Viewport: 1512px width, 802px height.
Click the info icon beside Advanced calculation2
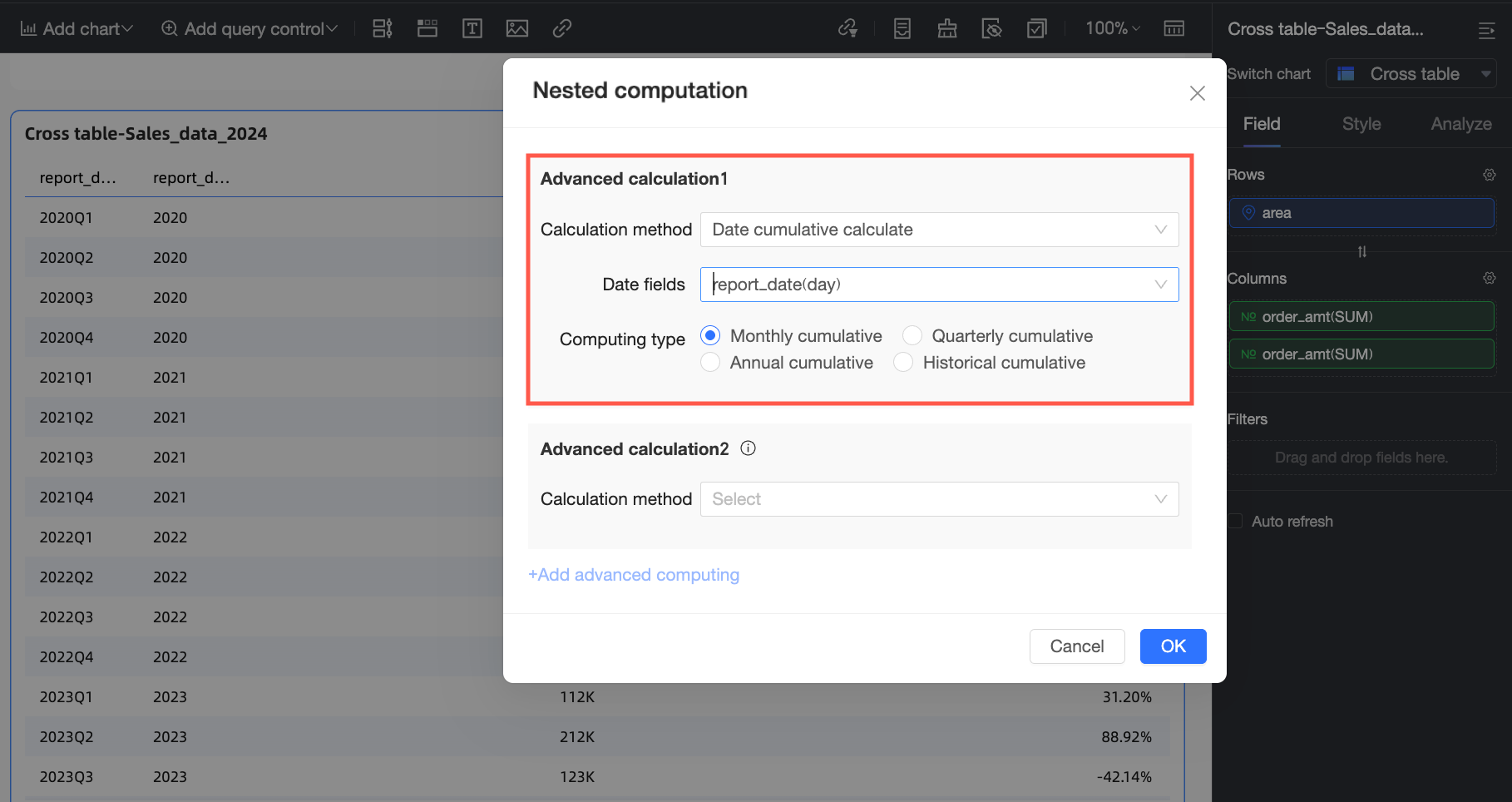click(x=749, y=448)
